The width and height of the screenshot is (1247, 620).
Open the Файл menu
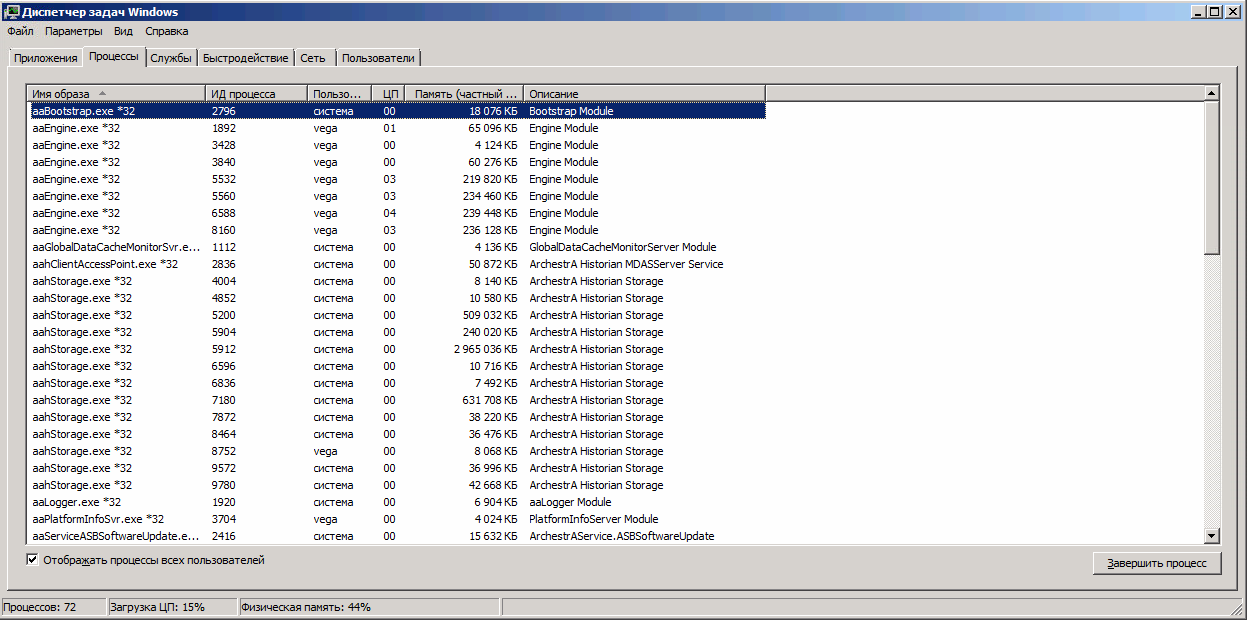click(x=20, y=31)
